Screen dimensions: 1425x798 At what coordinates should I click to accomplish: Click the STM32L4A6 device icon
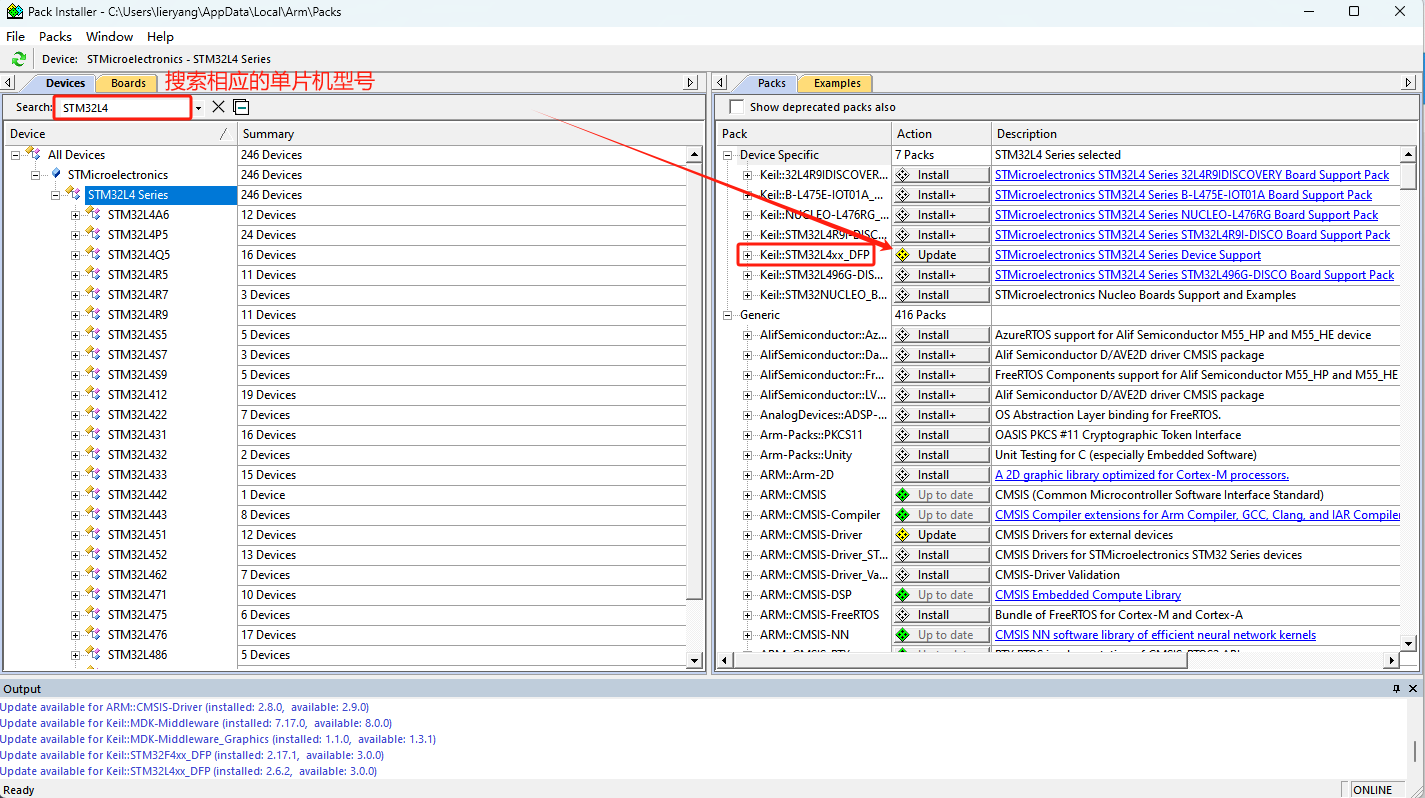click(93, 214)
